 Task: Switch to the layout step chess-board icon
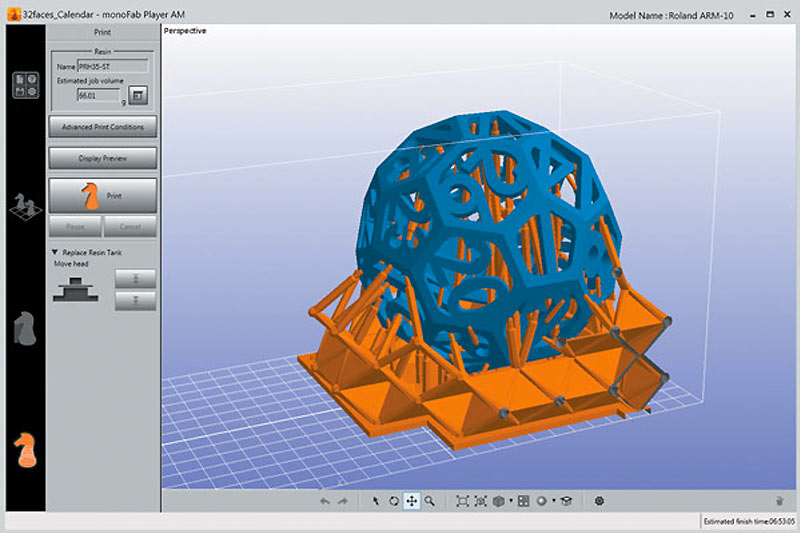(23, 207)
